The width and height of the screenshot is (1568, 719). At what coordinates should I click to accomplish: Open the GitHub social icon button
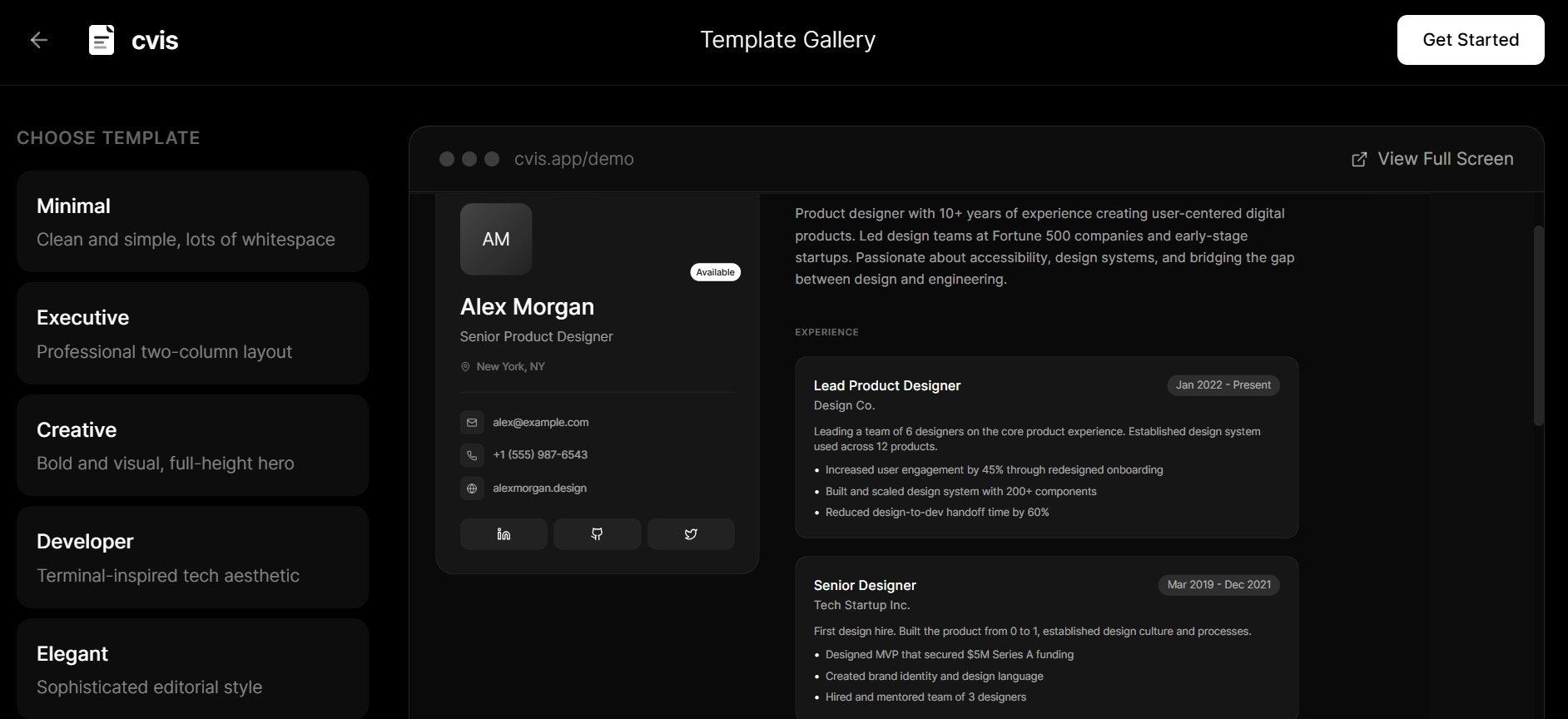tap(597, 534)
